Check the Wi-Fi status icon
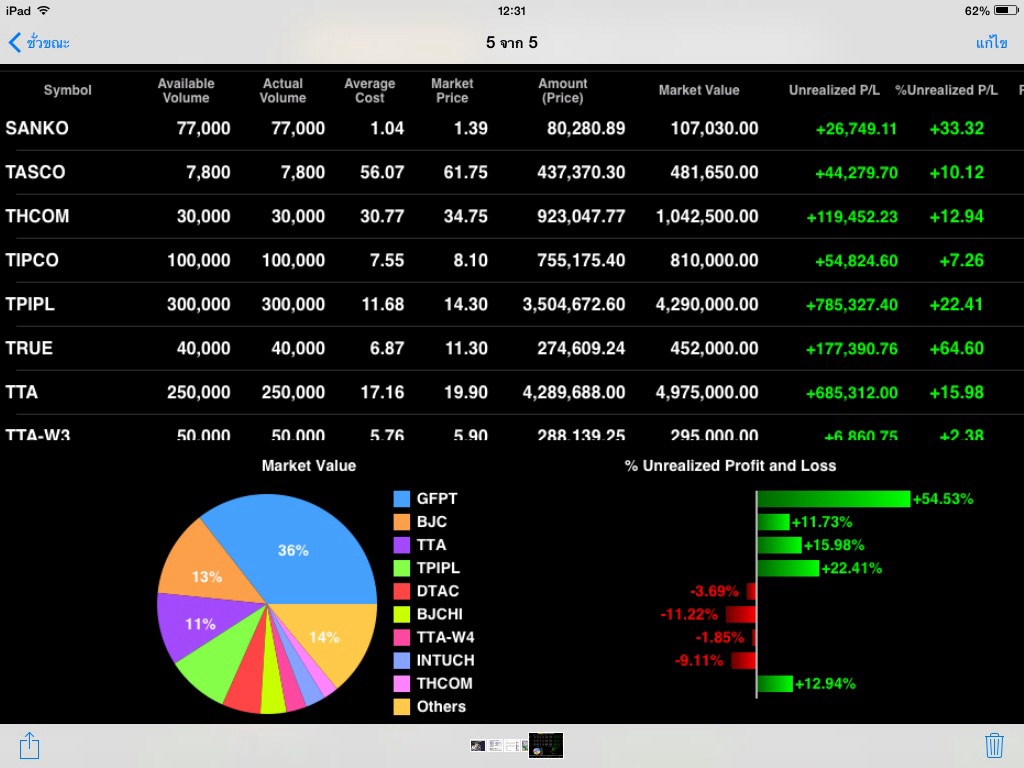The height and width of the screenshot is (768, 1024). (x=44, y=10)
